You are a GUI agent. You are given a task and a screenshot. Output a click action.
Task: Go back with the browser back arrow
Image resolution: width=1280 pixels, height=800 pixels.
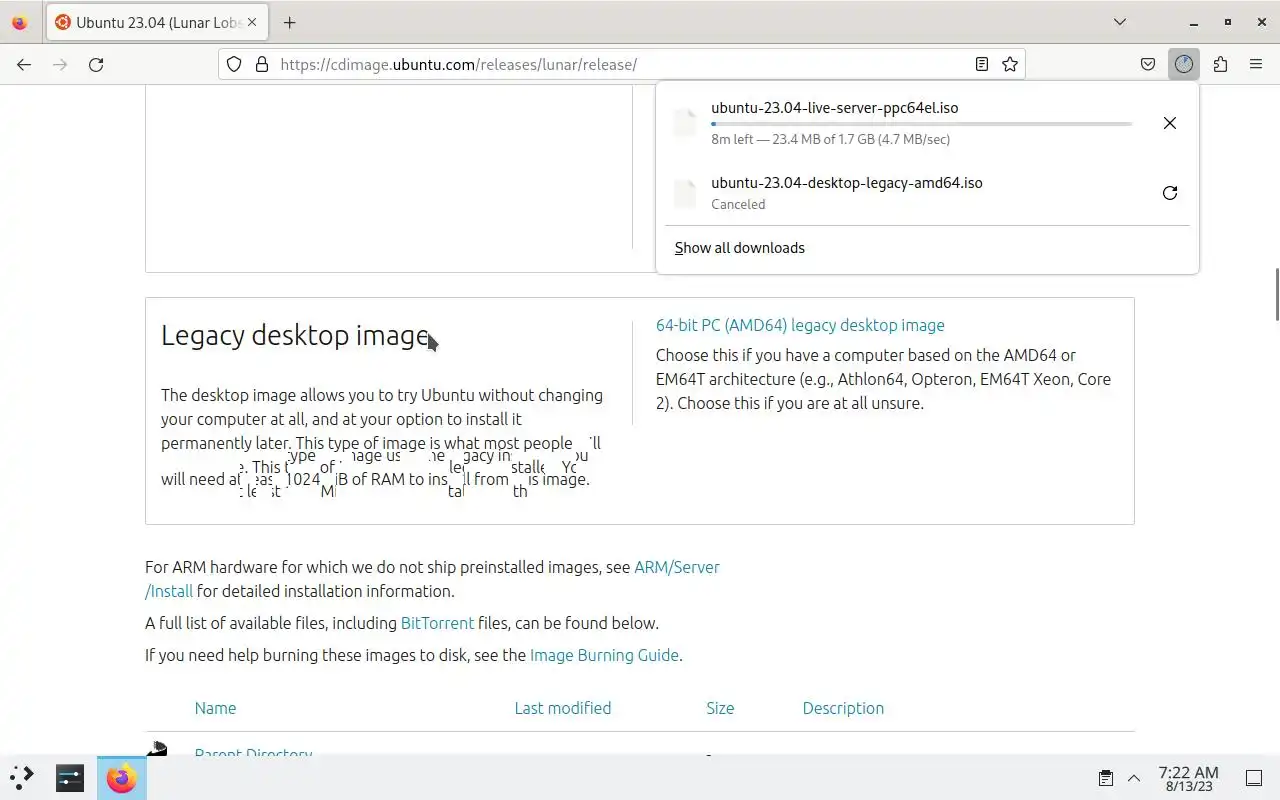(x=24, y=64)
